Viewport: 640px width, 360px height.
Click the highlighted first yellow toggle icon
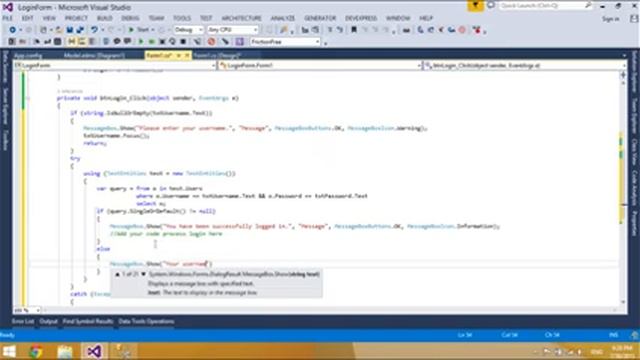72,42
